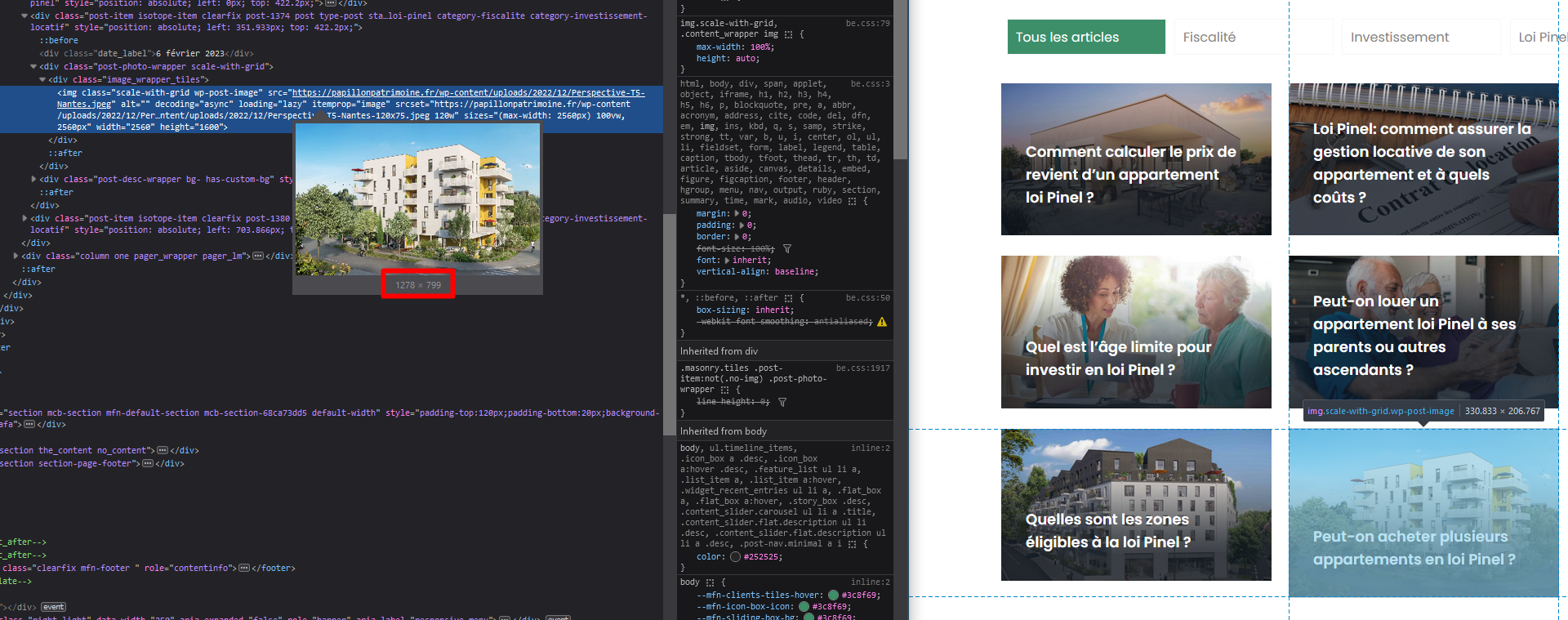Click the '#3c8f69' value of --mfn-clients-tiles-hover
This screenshot has height=620, width=1568.
tap(859, 595)
